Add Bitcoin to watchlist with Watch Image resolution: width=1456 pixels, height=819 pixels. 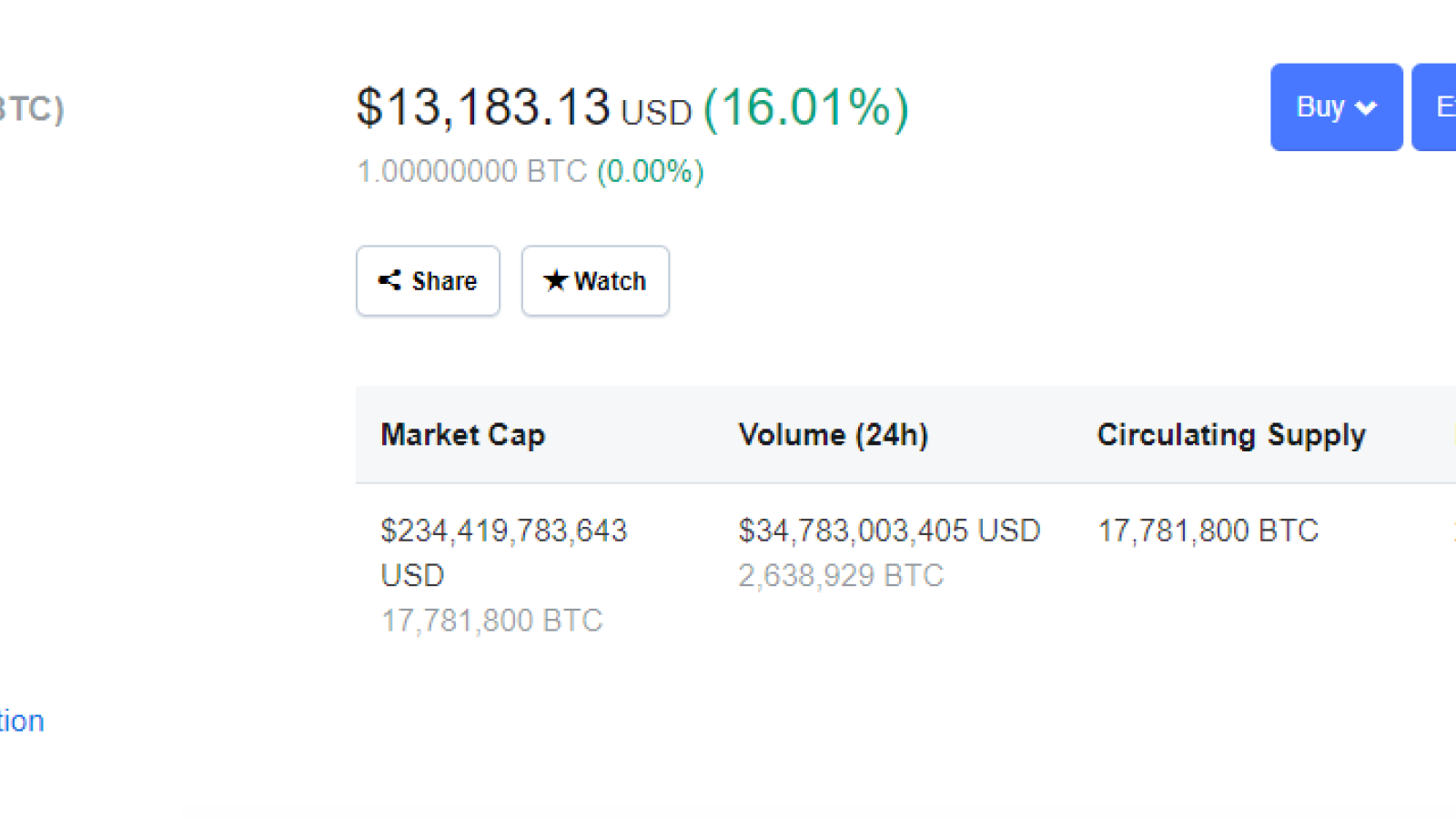tap(595, 280)
